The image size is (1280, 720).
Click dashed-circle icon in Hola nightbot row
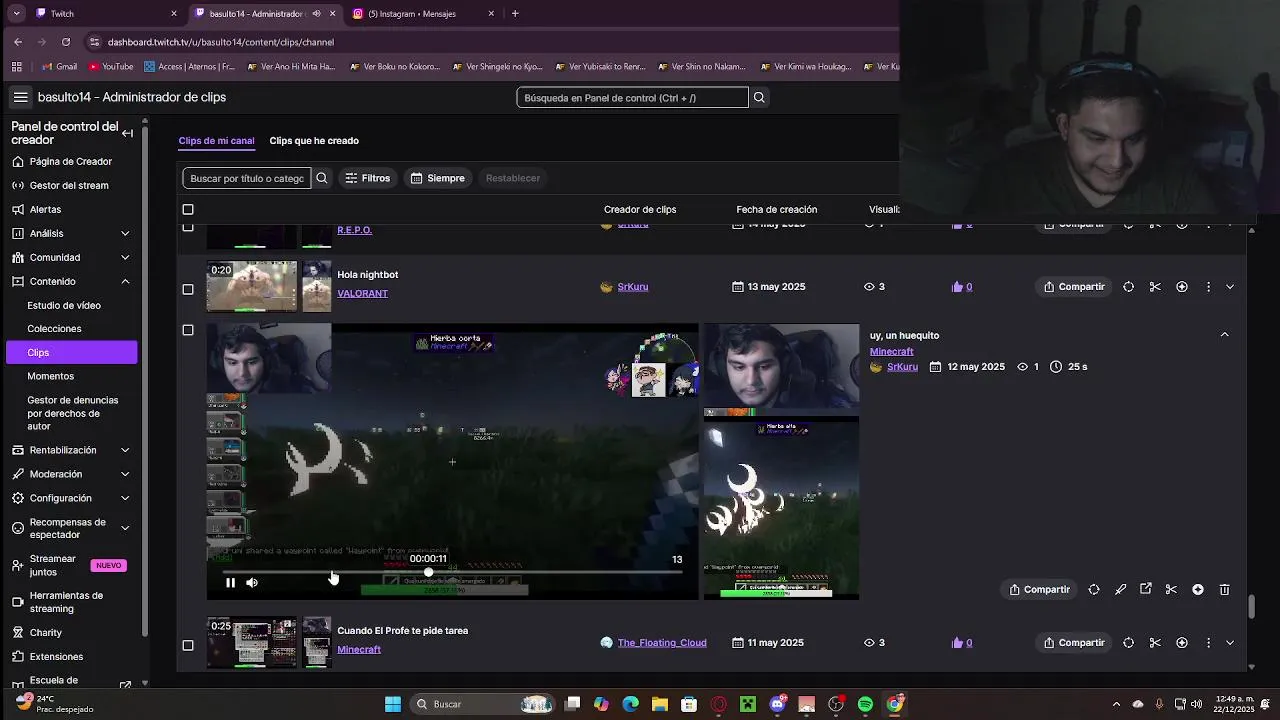(x=1129, y=287)
